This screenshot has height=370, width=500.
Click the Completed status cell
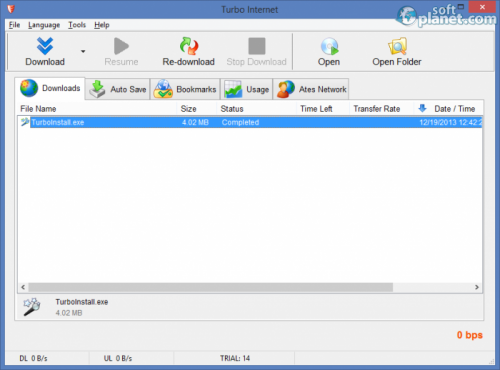[x=240, y=122]
